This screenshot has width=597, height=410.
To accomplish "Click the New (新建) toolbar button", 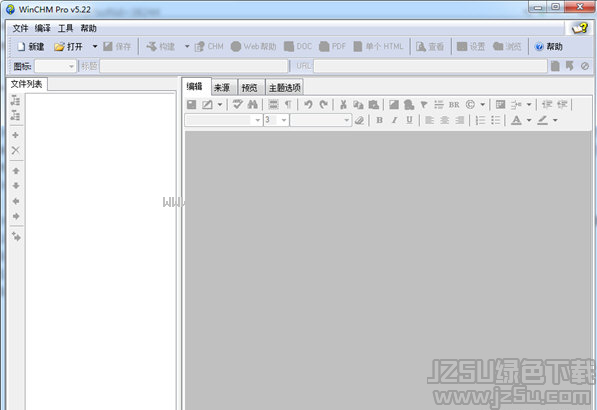I will pos(31,46).
